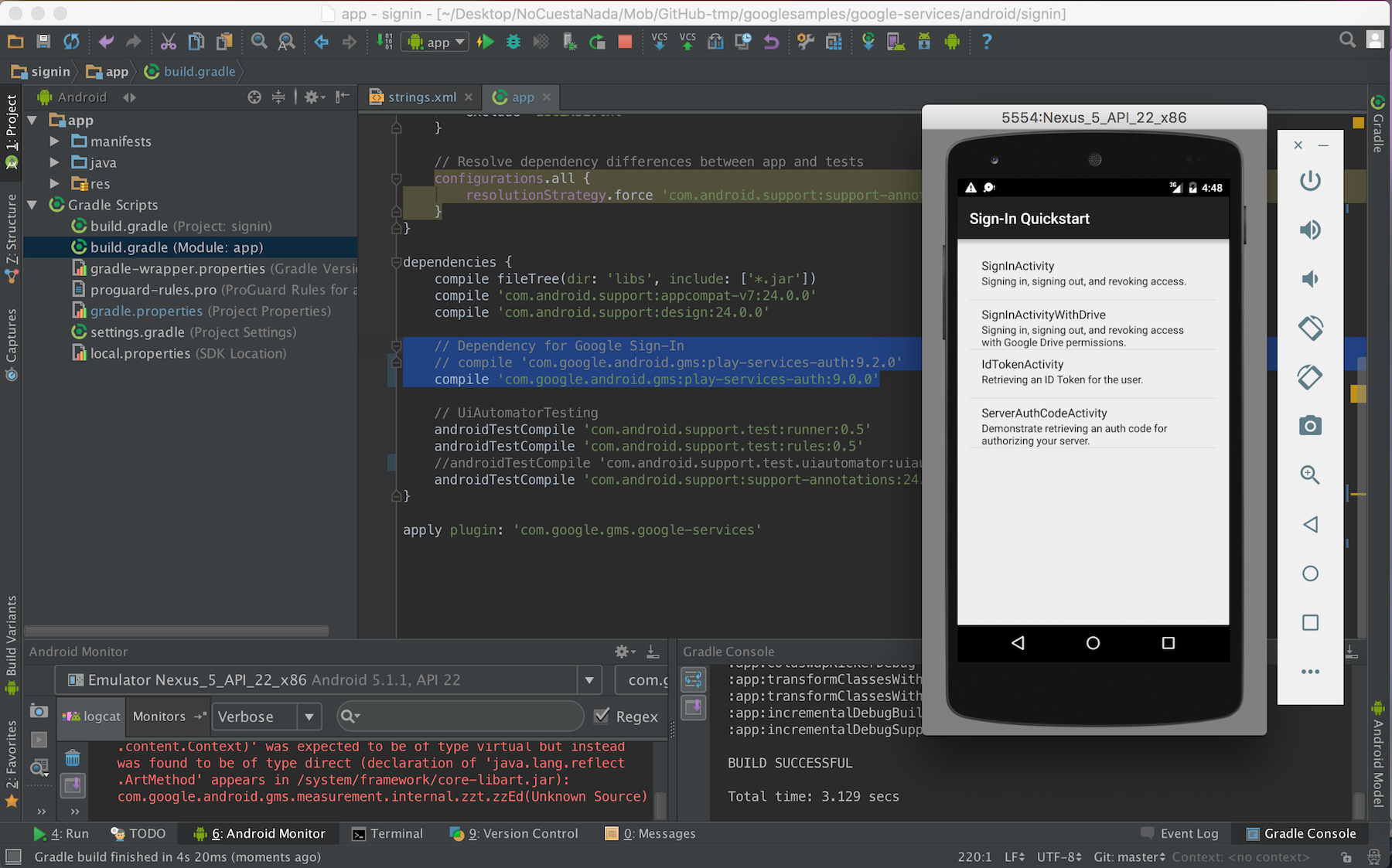The height and width of the screenshot is (868, 1392).
Task: Click the logcat screen capture camera icon
Action: tap(39, 711)
